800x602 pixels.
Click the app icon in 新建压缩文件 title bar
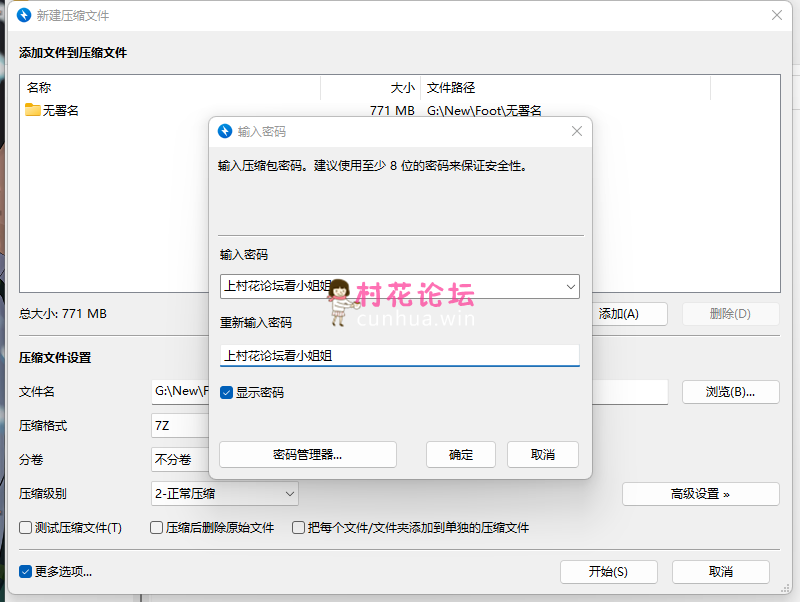[23, 15]
